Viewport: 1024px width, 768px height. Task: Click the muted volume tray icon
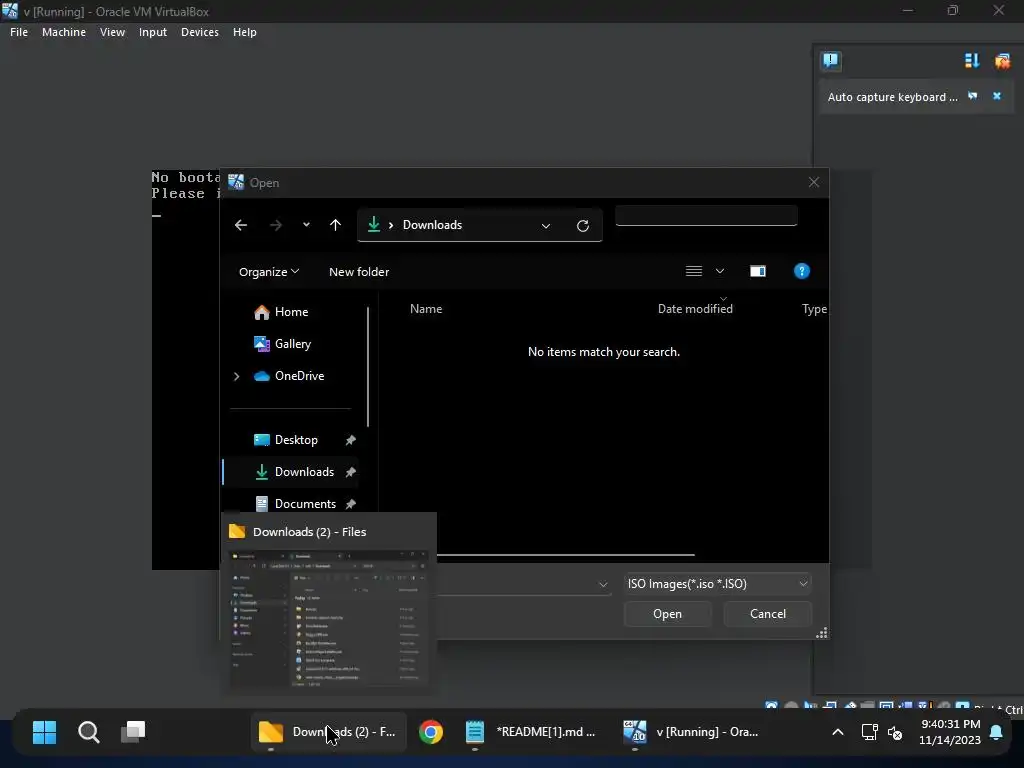[895, 732]
